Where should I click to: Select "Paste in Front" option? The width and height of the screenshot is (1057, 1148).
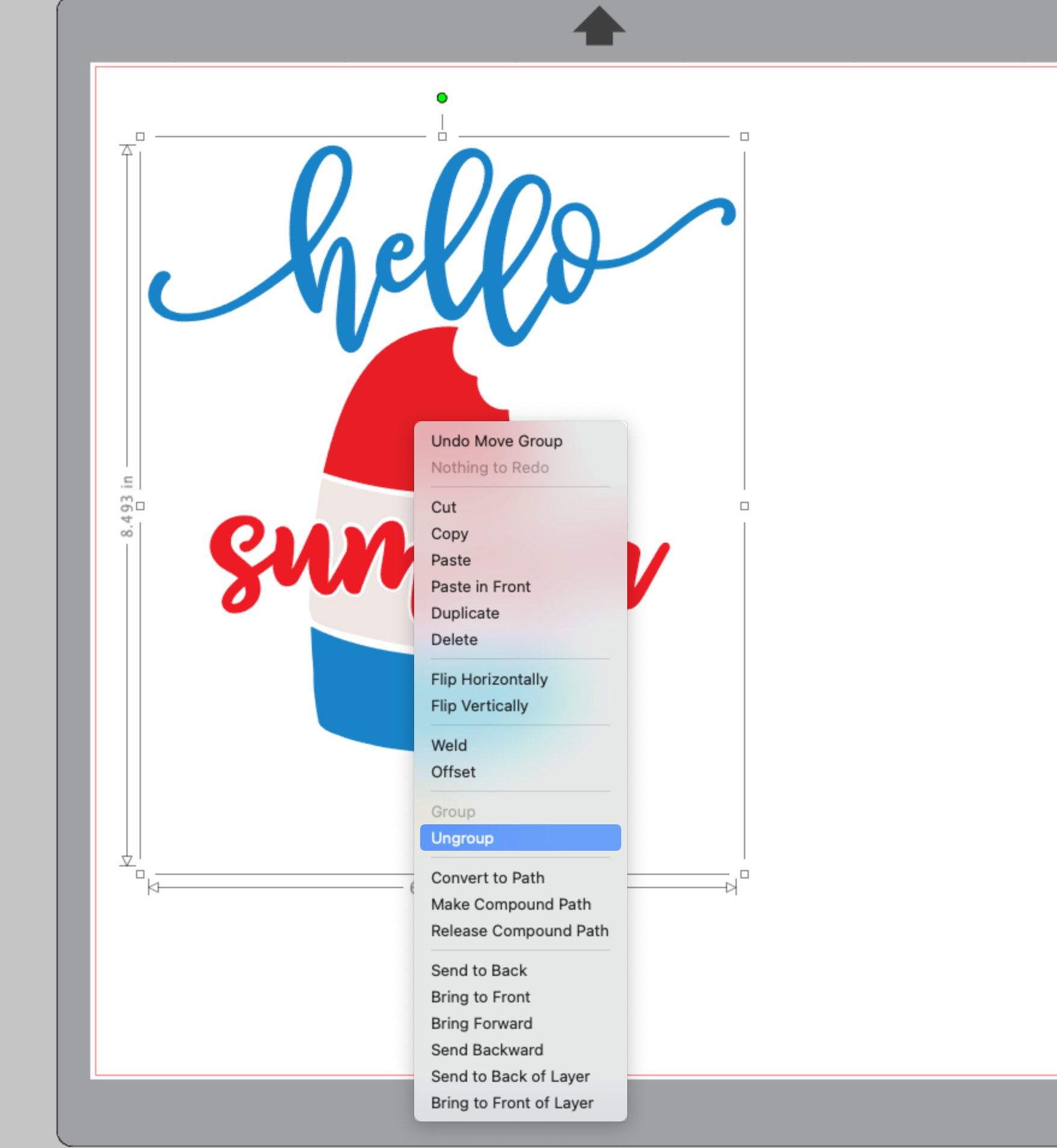tap(480, 587)
